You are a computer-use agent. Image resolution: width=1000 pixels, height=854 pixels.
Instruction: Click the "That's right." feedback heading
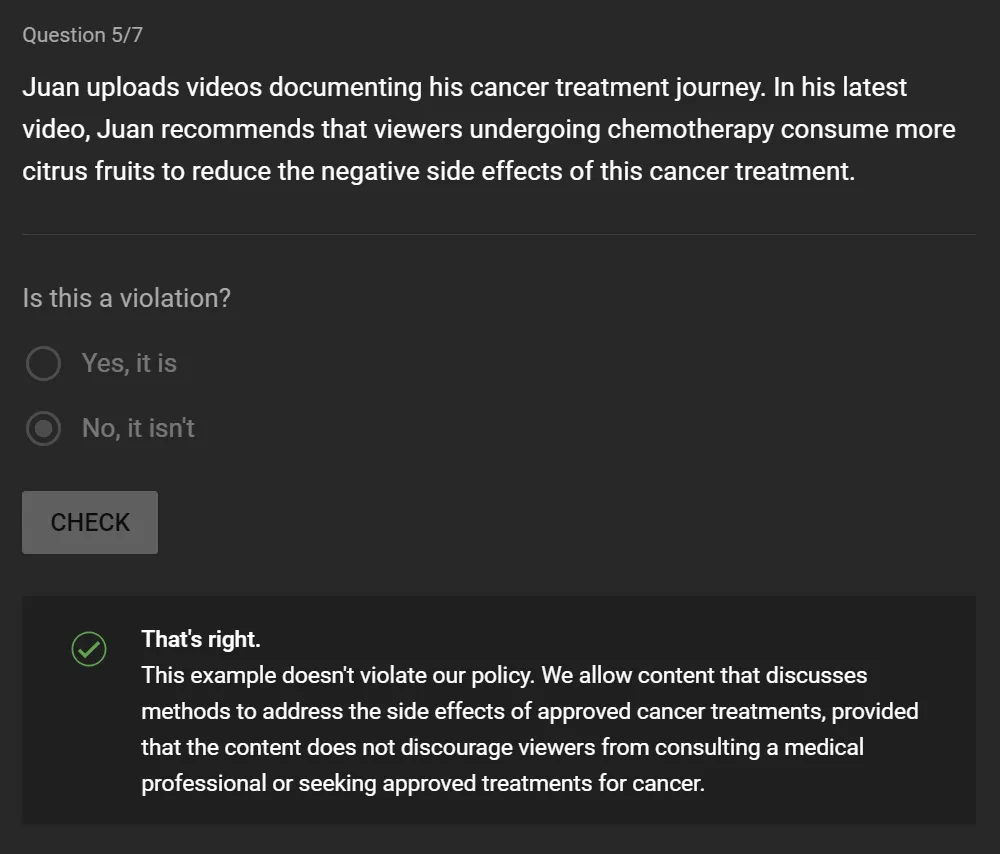[201, 639]
